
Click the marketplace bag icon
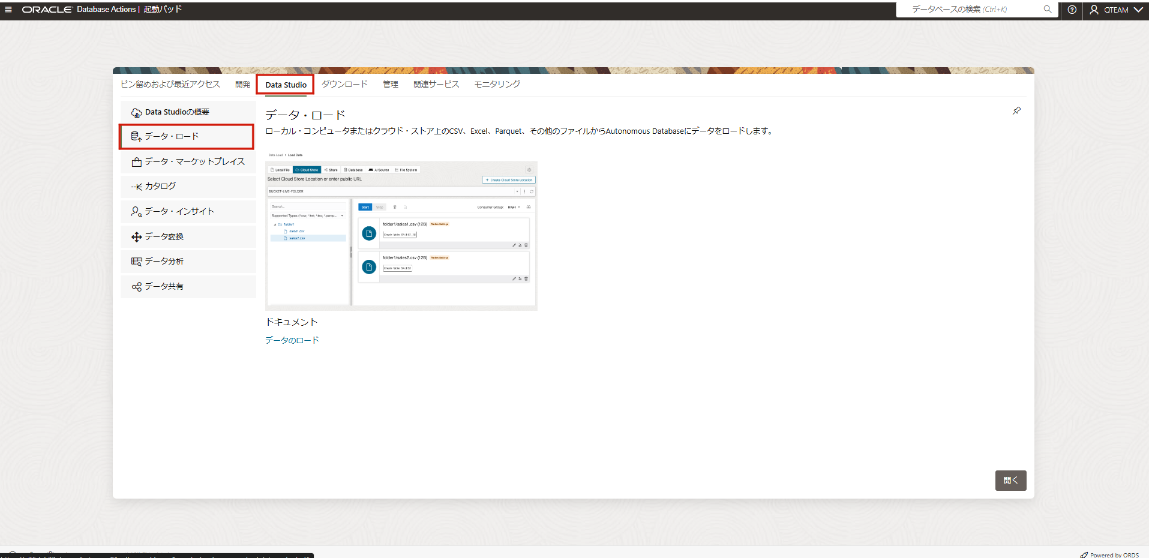[x=136, y=161]
